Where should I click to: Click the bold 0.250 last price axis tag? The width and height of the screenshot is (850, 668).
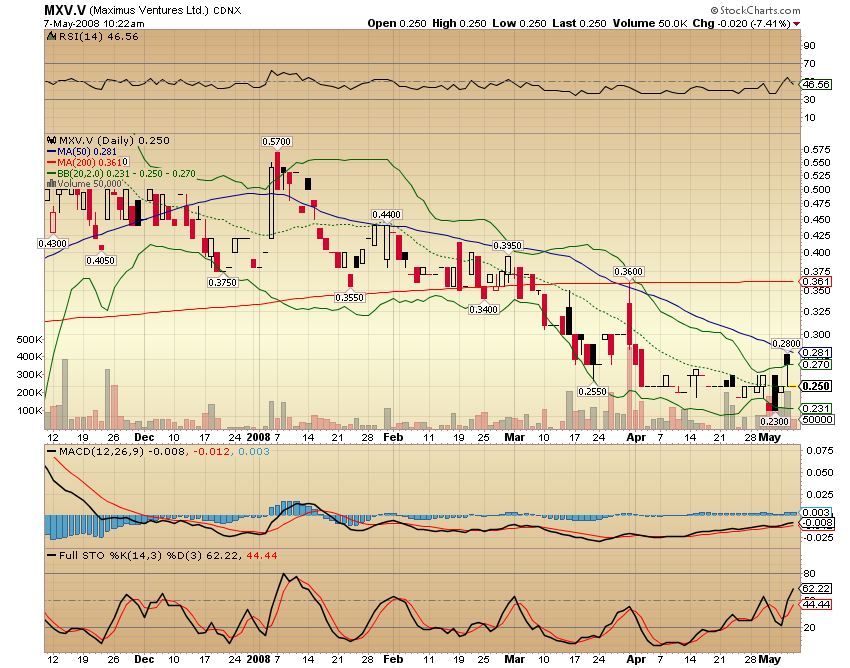816,386
